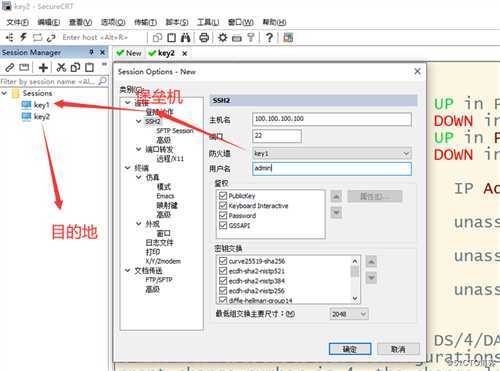
Task: Click the Connect in Tab toolbar icon
Action: [x=37, y=37]
